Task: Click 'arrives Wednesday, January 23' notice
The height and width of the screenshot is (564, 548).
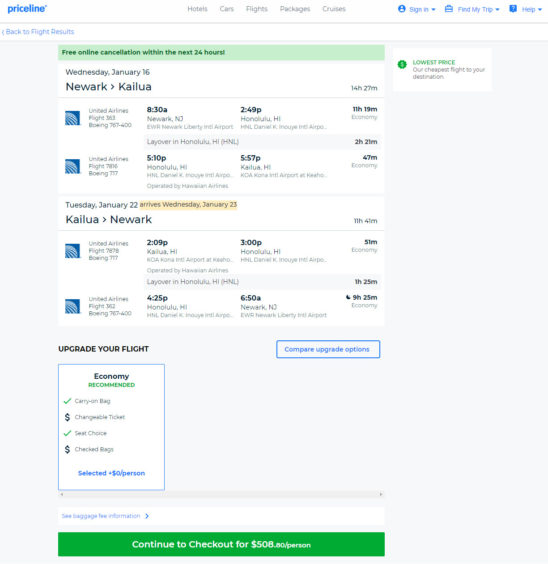Action: coord(188,204)
